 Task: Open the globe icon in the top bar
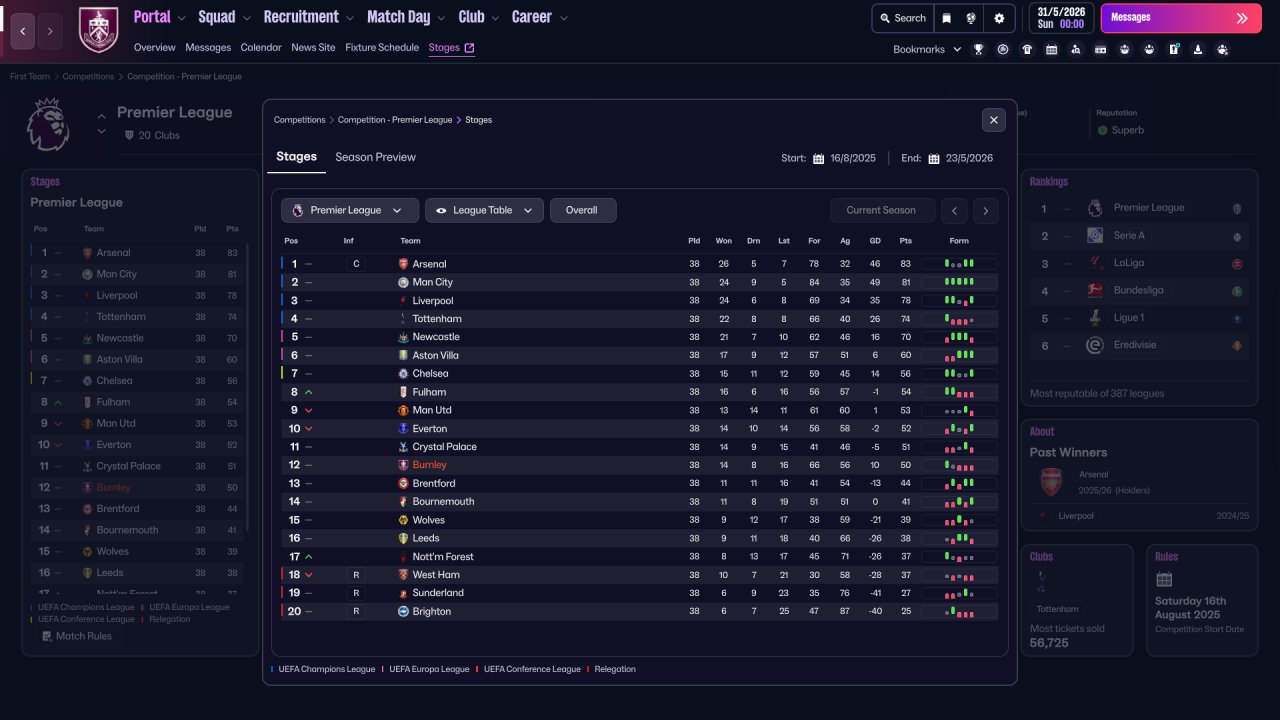pos(971,18)
